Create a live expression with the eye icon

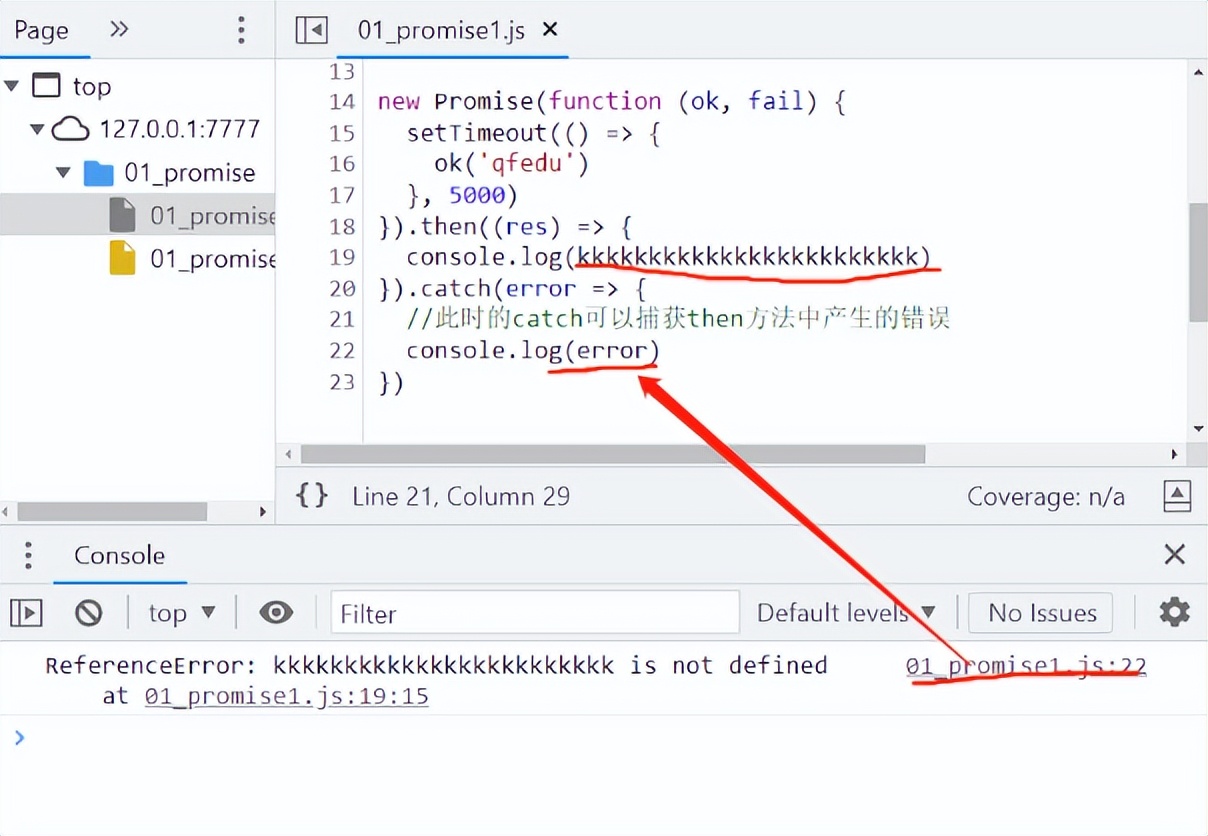pyautogui.click(x=275, y=612)
